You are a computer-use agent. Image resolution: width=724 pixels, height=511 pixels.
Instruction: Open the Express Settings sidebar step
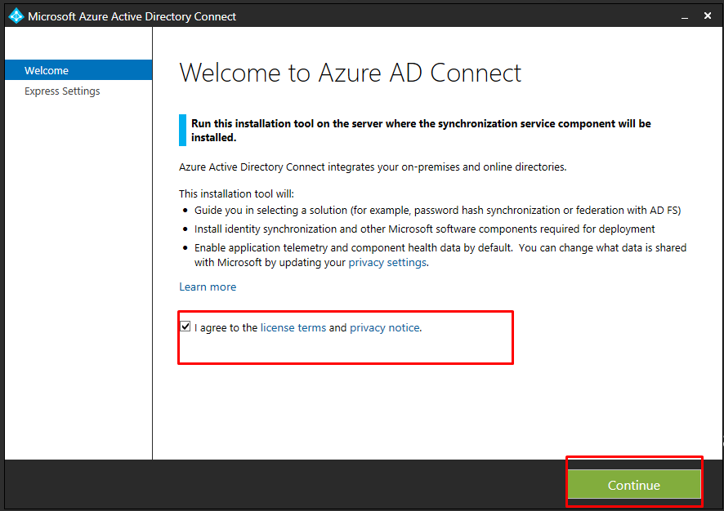(x=62, y=91)
